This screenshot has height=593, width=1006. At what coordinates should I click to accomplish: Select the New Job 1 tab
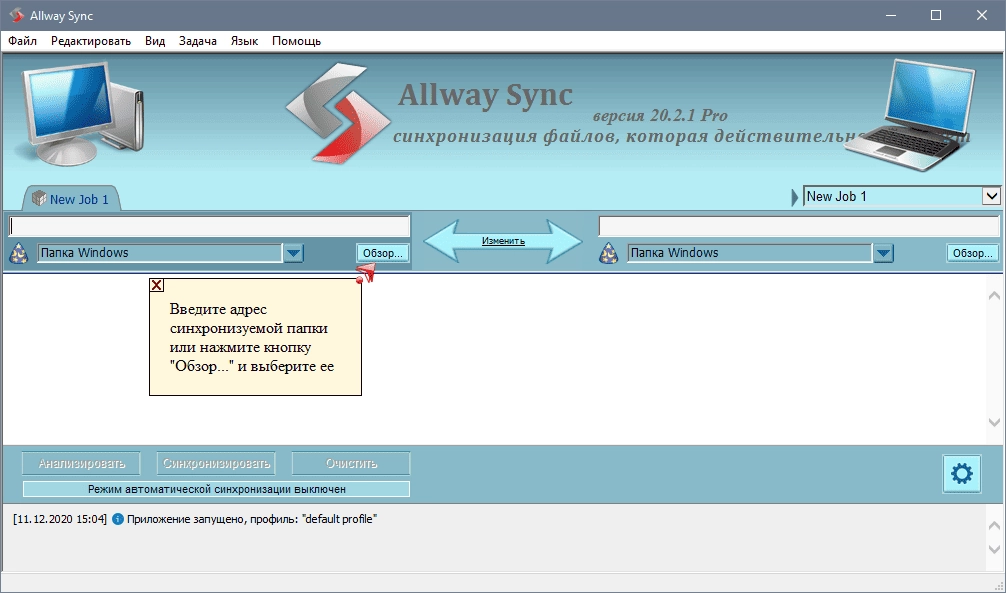click(71, 199)
